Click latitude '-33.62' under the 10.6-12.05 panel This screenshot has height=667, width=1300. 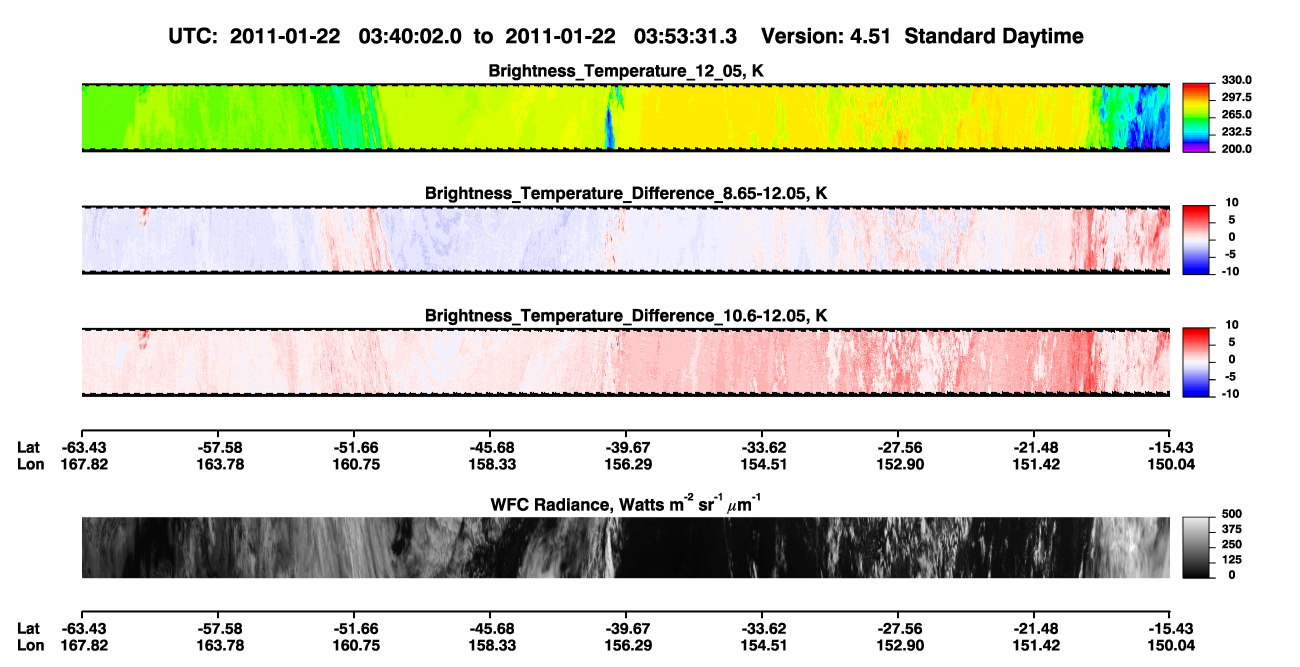tap(762, 447)
